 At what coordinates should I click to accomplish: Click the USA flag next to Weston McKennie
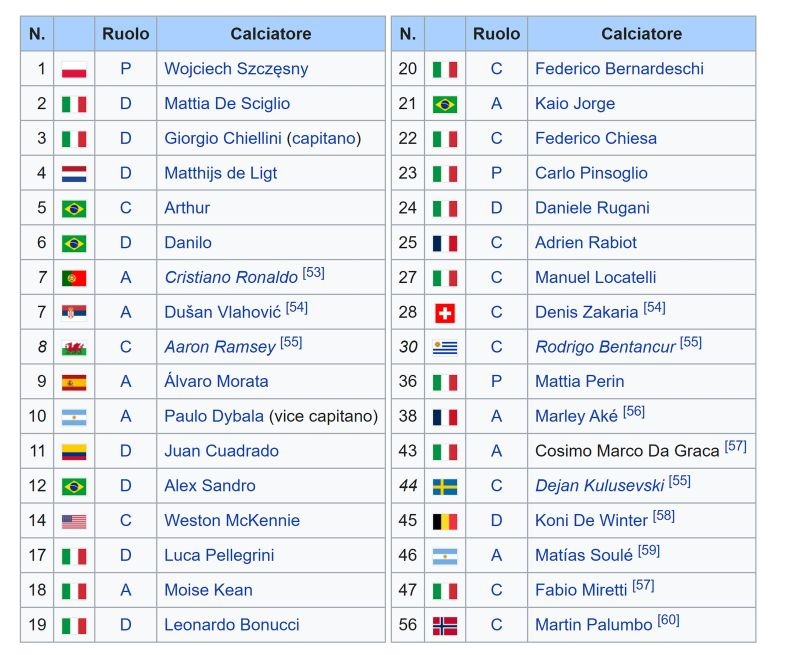click(74, 521)
